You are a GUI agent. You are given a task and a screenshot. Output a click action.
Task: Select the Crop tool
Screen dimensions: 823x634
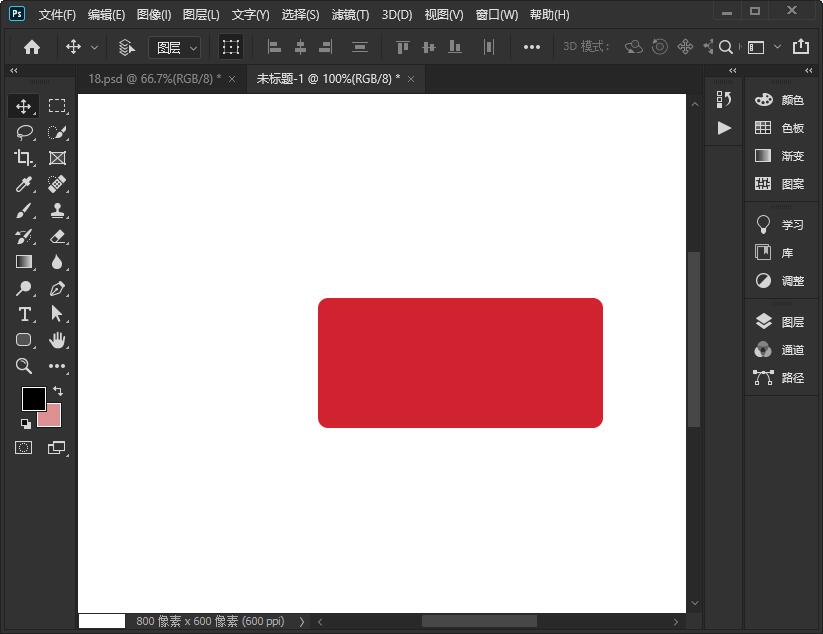(24, 158)
